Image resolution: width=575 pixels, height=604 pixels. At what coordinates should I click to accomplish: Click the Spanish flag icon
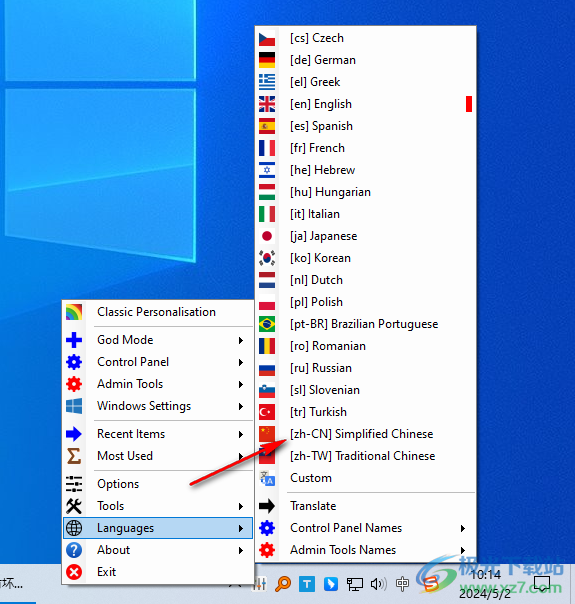[267, 126]
